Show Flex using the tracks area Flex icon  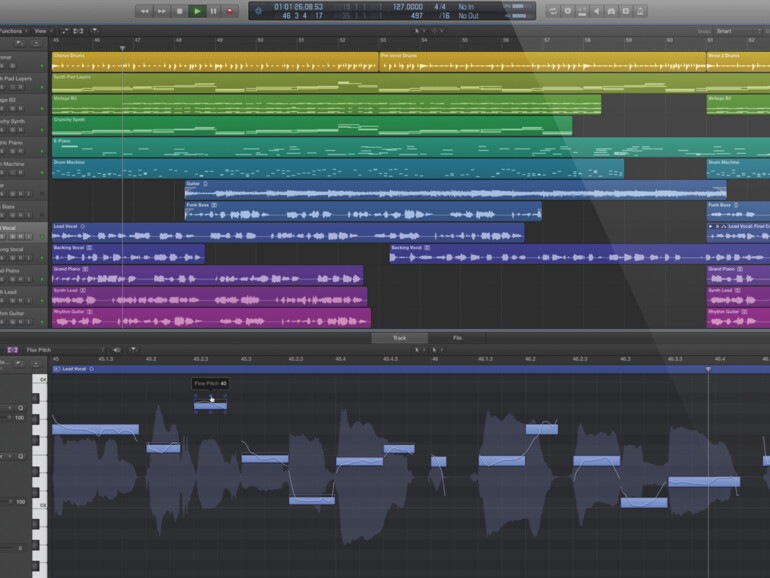(78, 31)
